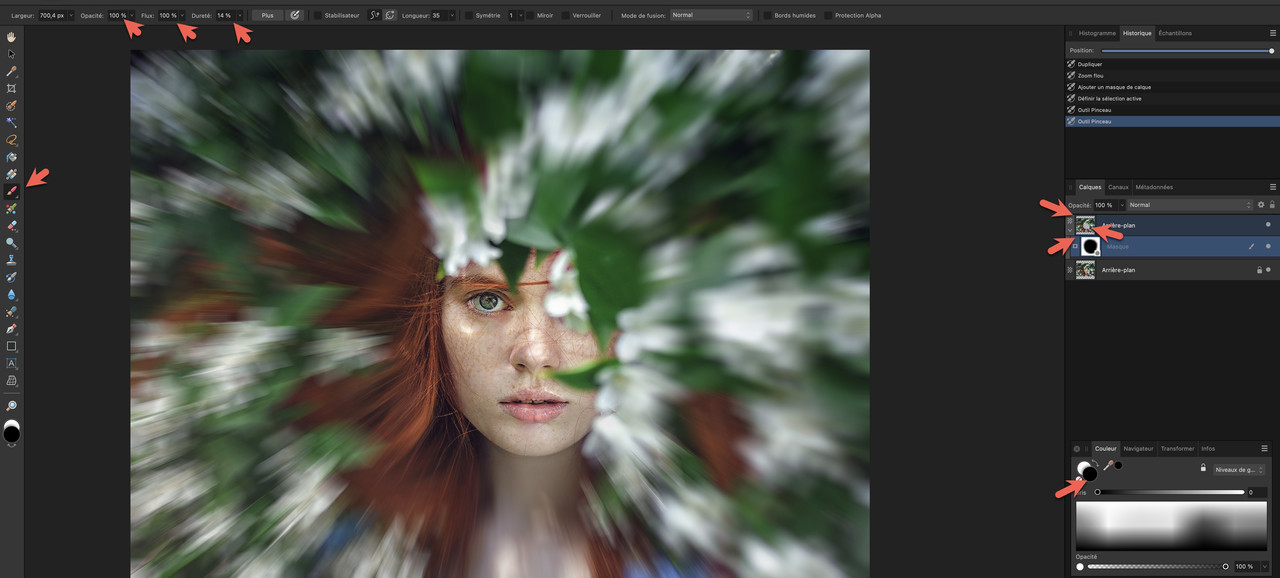The width and height of the screenshot is (1280, 578).
Task: Switch to the Échantillons tab
Action: tap(1175, 33)
